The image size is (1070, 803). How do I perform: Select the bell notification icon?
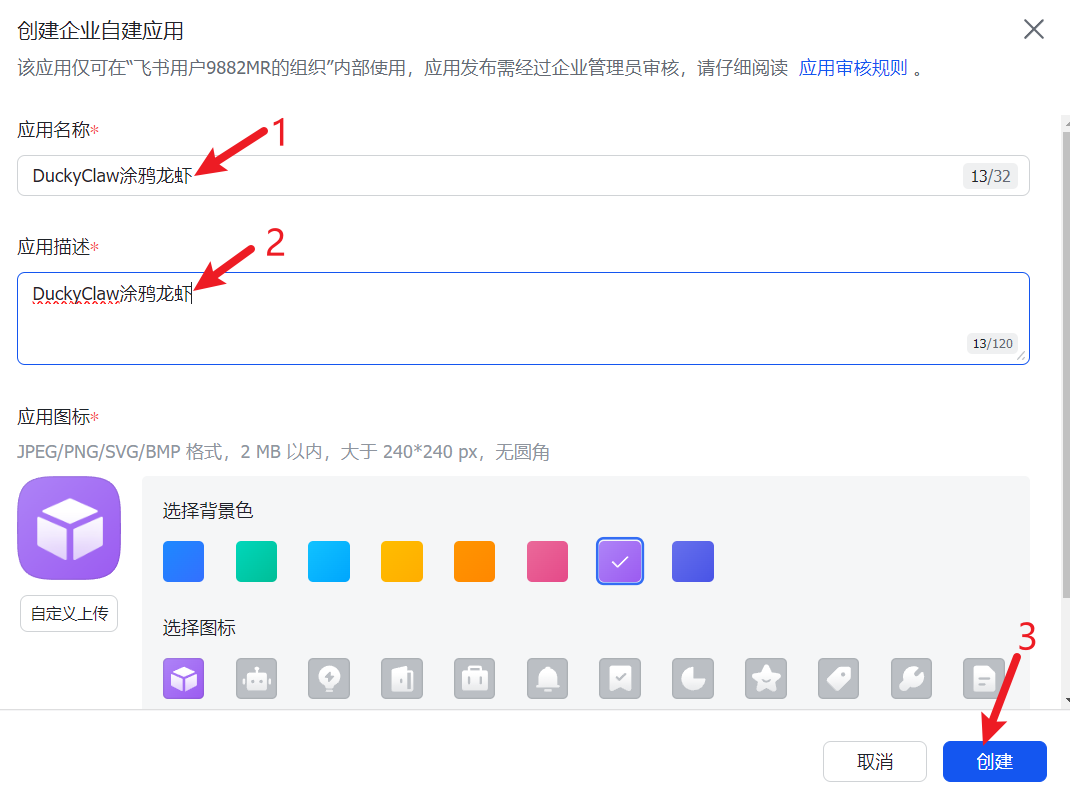(x=547, y=678)
